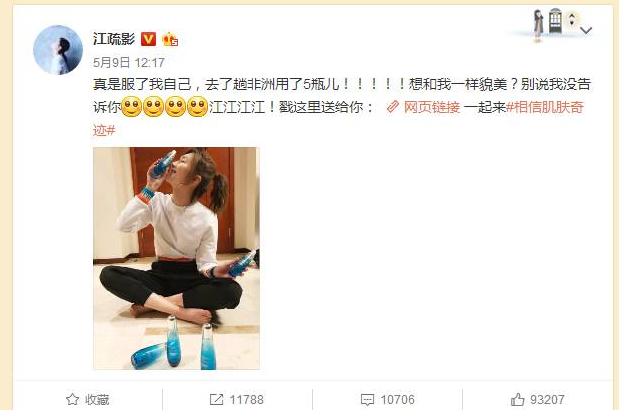Expand the post options chevron menu
The width and height of the screenshot is (624, 420).
click(x=586, y=30)
